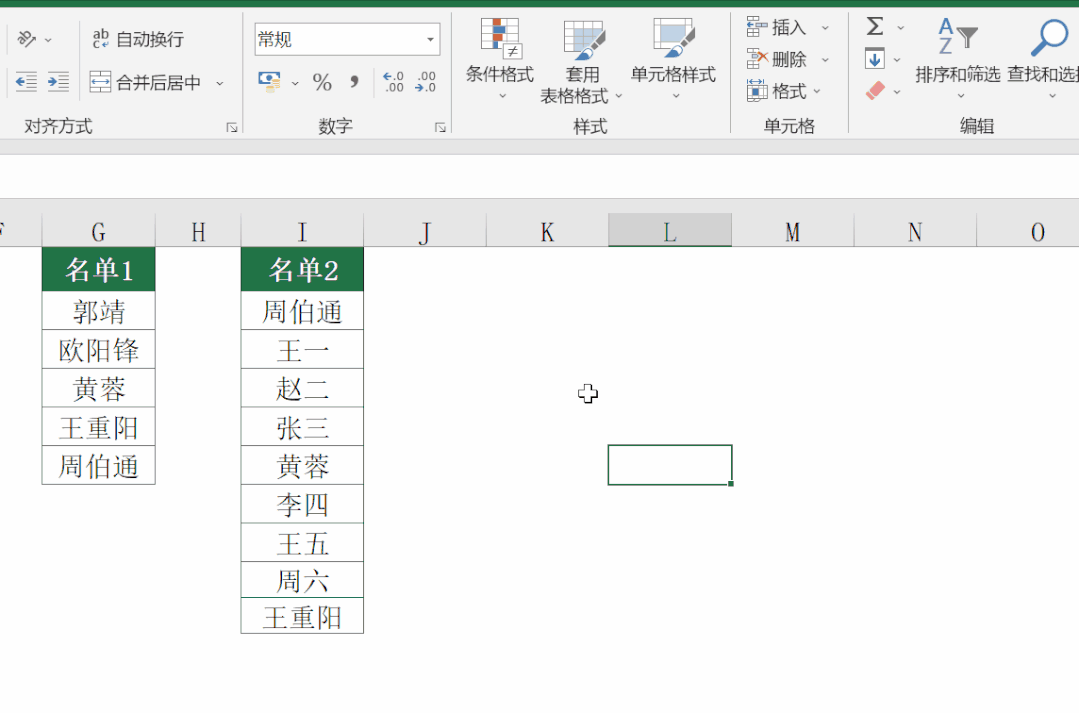This screenshot has width=1079, height=713.
Task: Select column H header
Action: pyautogui.click(x=198, y=231)
